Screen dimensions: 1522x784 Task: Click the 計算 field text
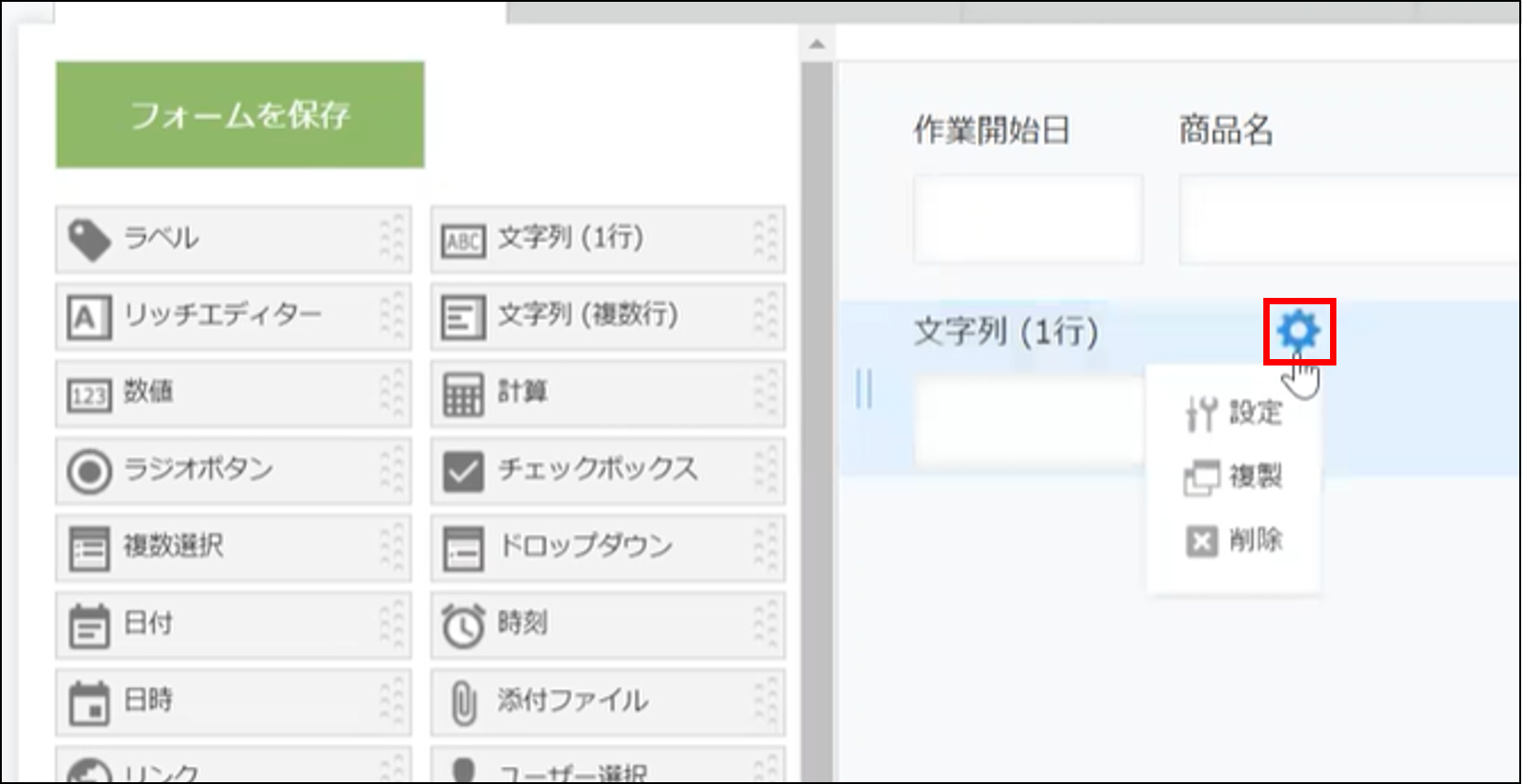click(x=523, y=392)
